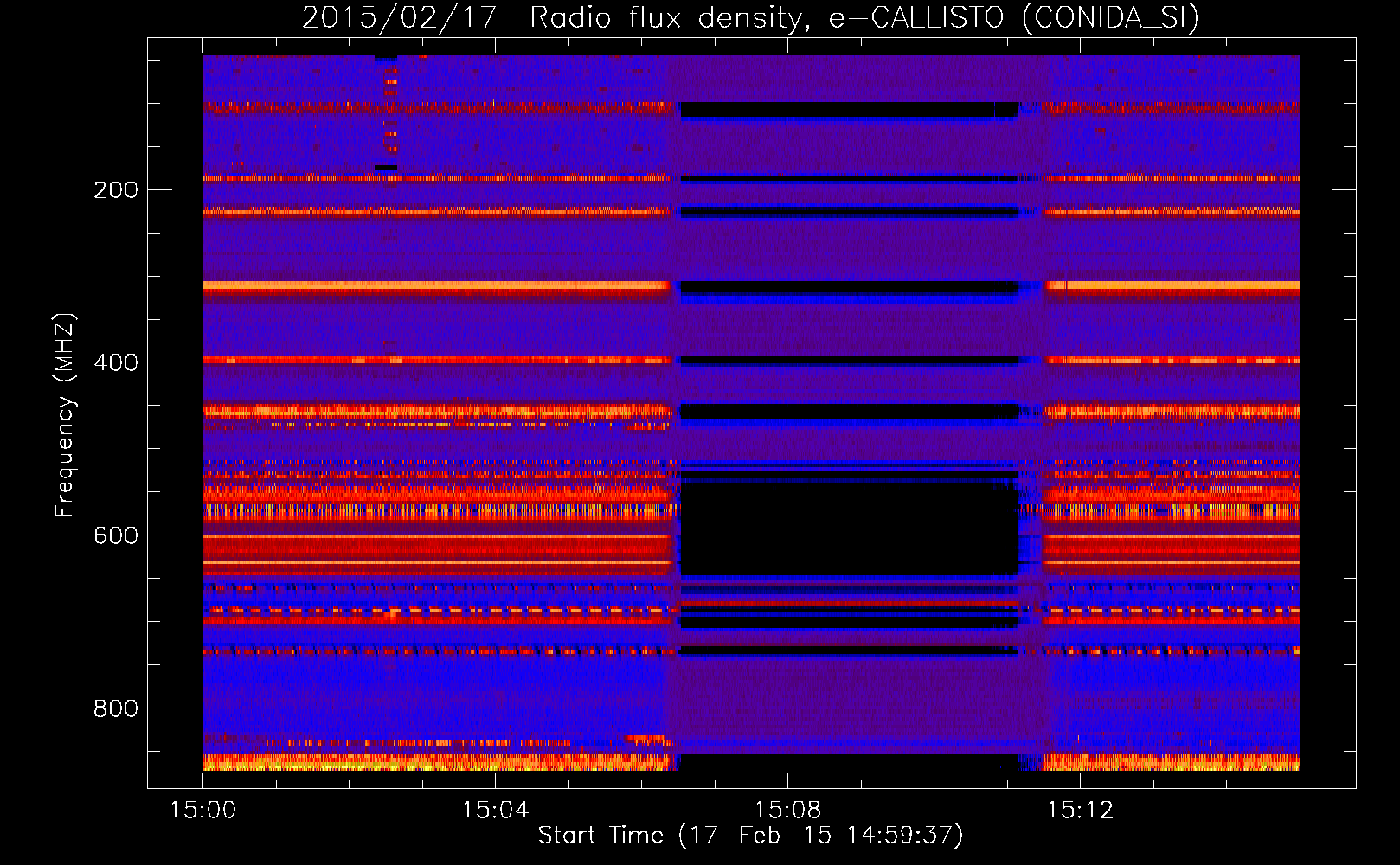Click the '600' frequency tick label

[x=116, y=535]
